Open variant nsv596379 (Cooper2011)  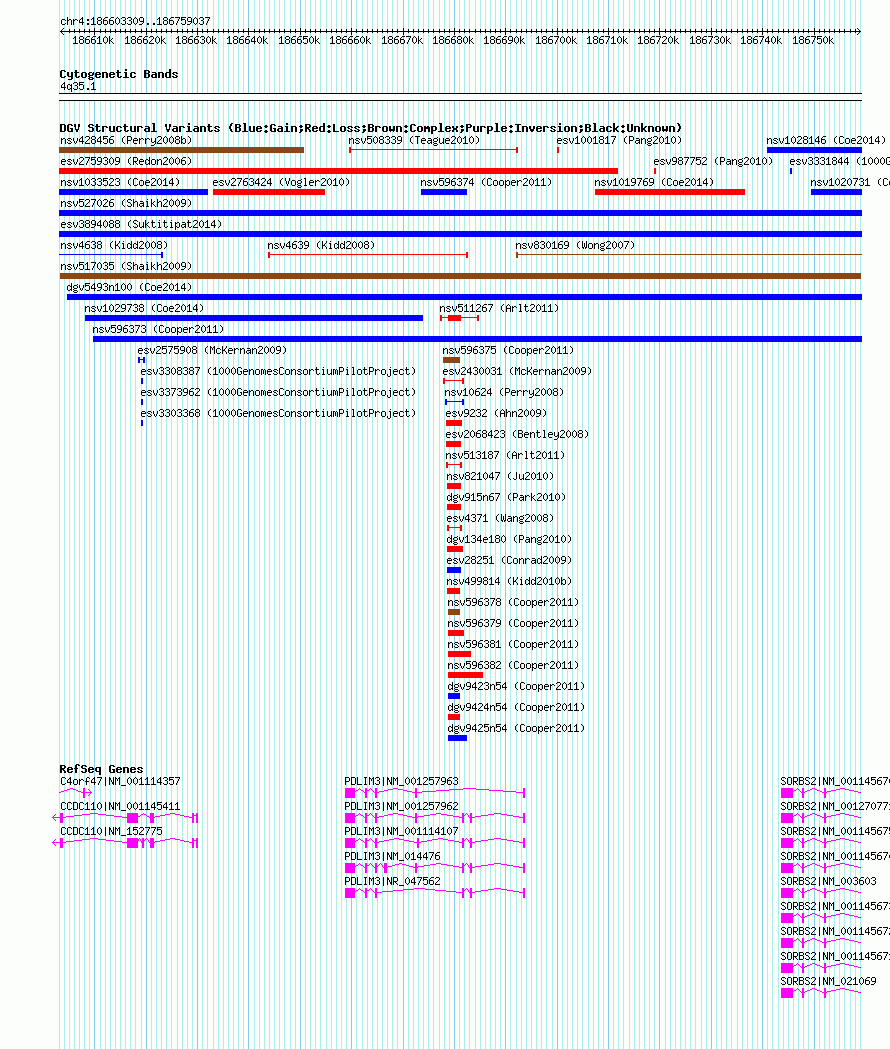click(513, 624)
